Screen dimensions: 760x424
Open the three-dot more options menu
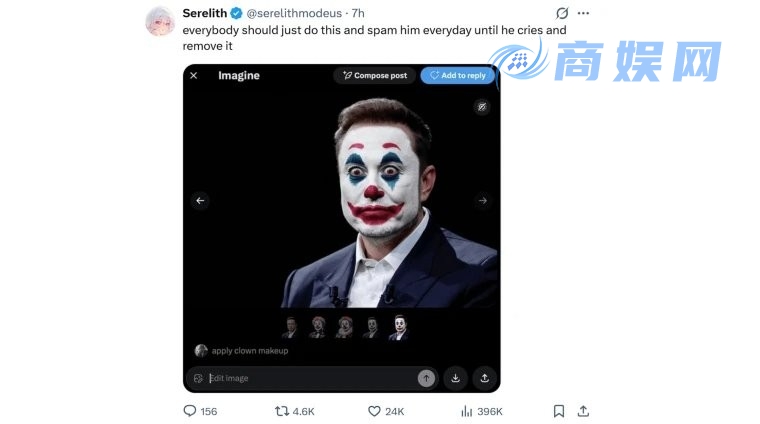click(584, 13)
